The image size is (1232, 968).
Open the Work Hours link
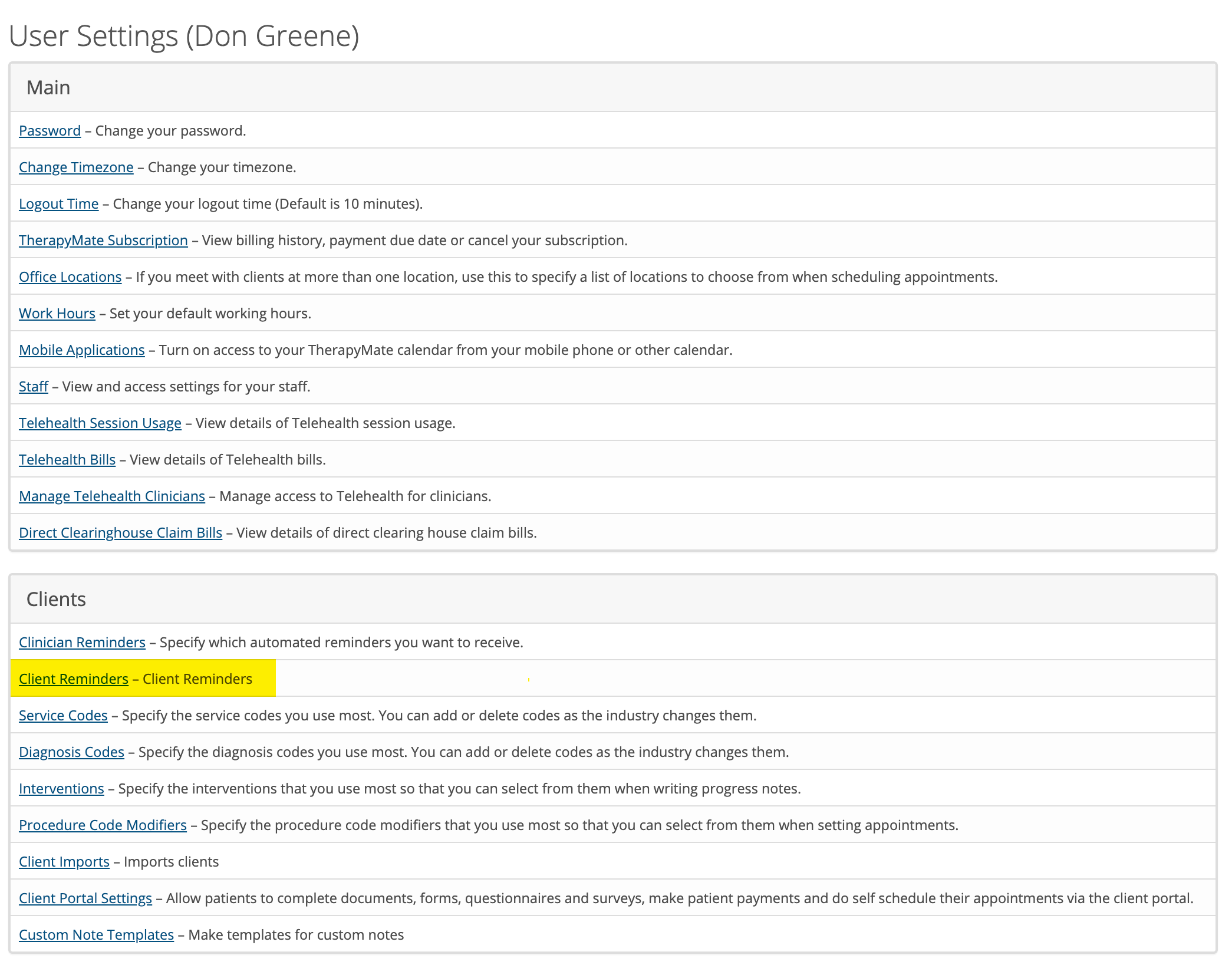pos(57,313)
